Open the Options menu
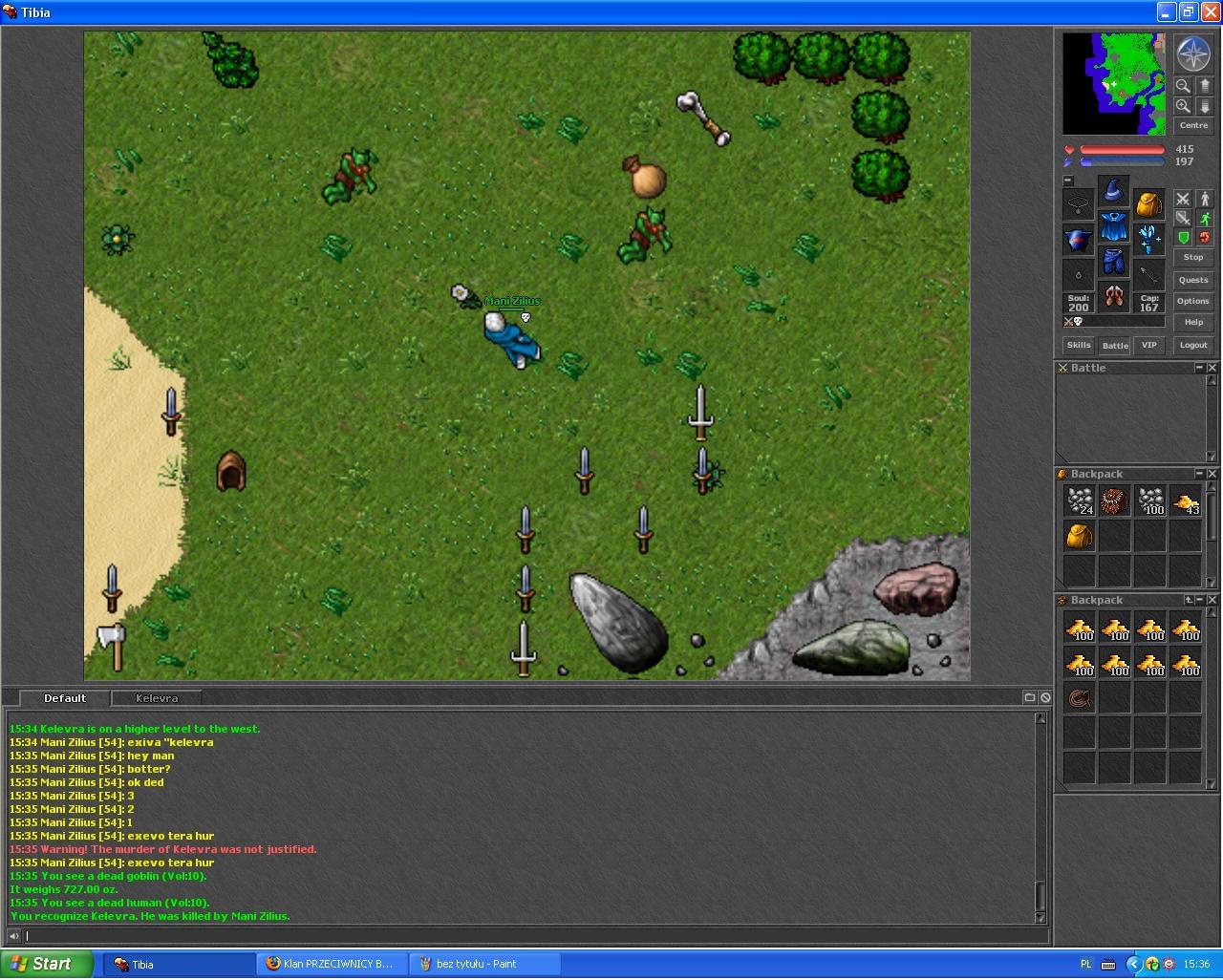Screen dimensions: 1223x980 click(x=1193, y=301)
